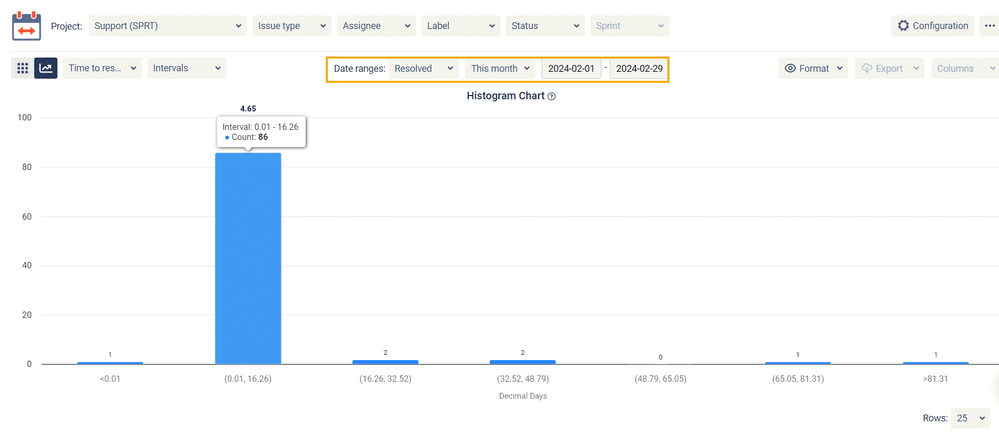Click the Interval: 0.01 - 16.26 tooltip line
This screenshot has width=999, height=433.
point(260,127)
